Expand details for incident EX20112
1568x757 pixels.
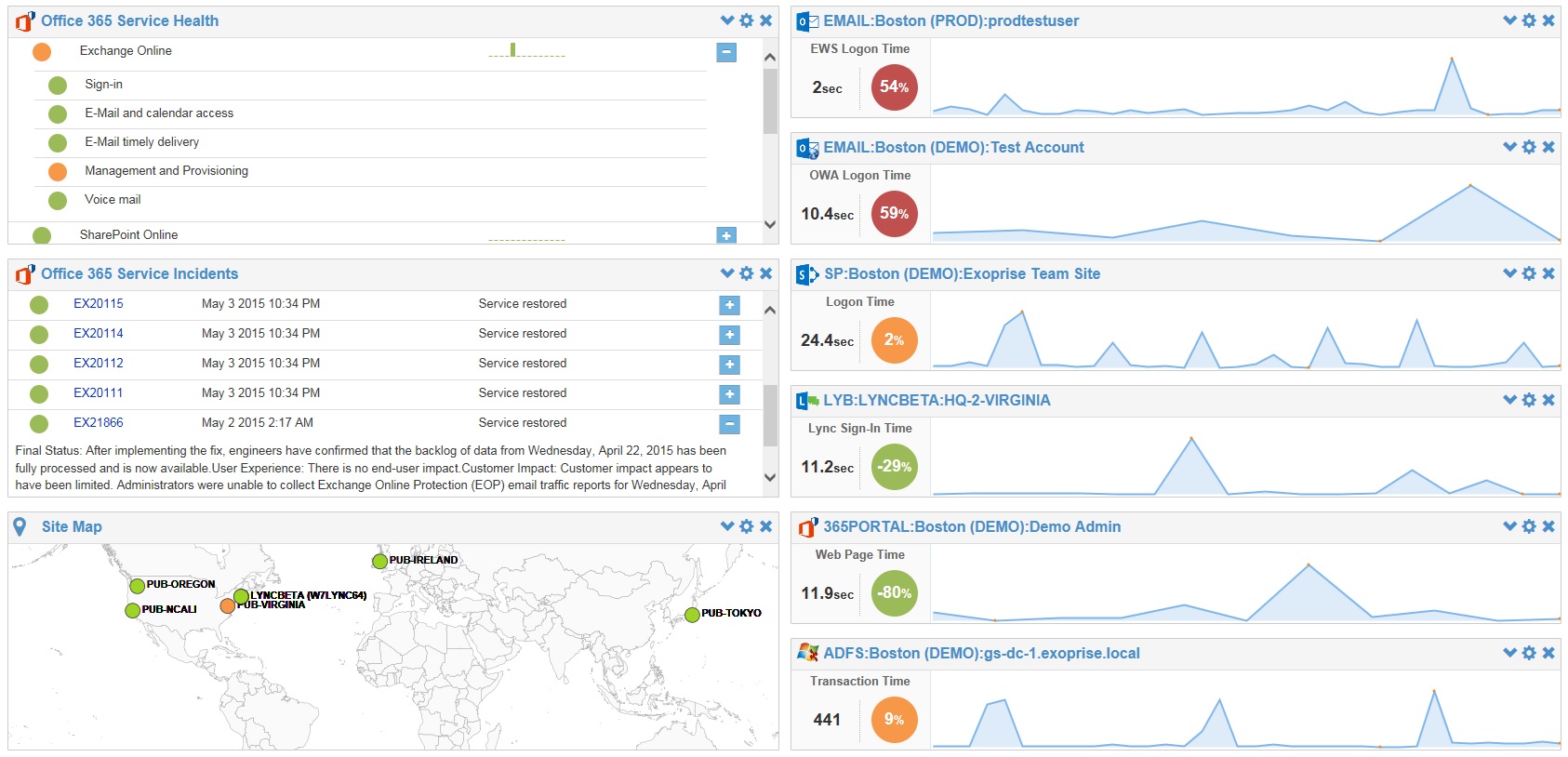pos(729,365)
